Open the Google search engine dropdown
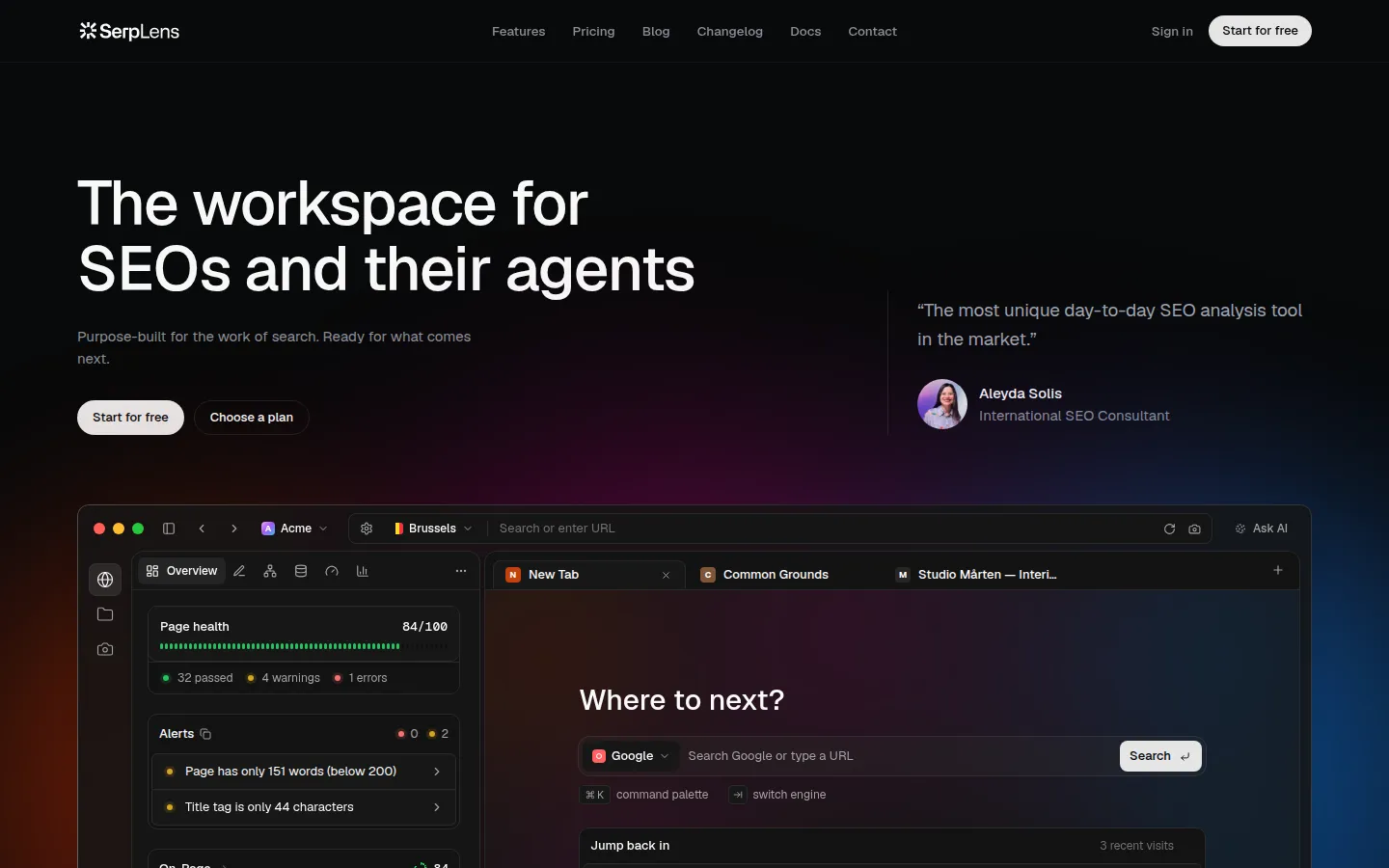Viewport: 1389px width, 868px height. (630, 756)
